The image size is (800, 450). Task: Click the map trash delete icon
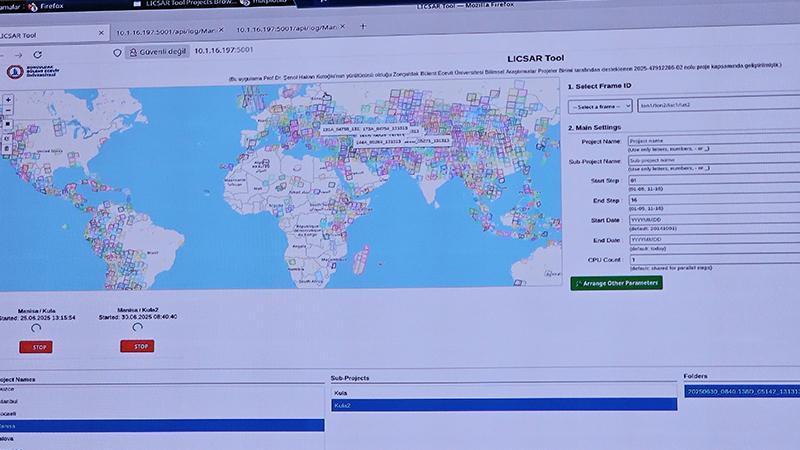tap(8, 148)
